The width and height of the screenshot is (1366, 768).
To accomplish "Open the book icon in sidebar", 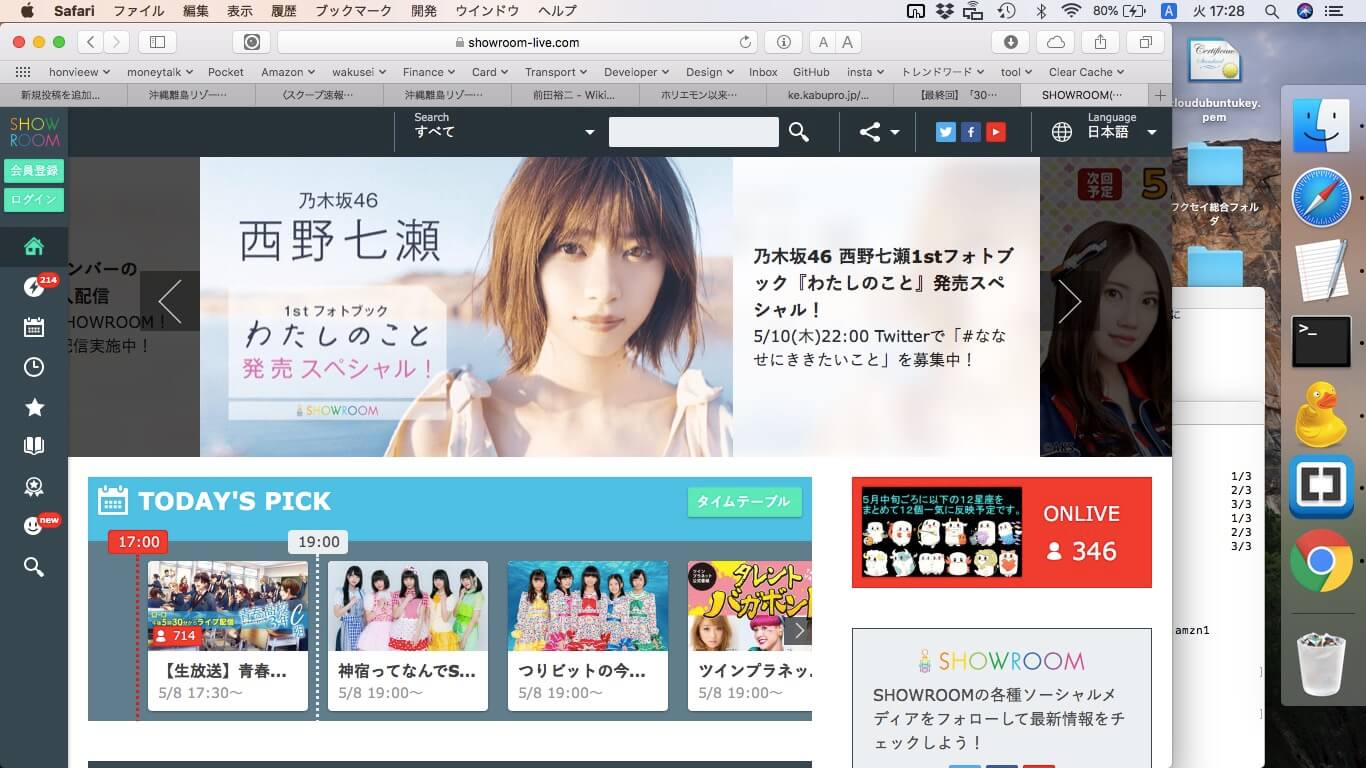I will pos(34,446).
